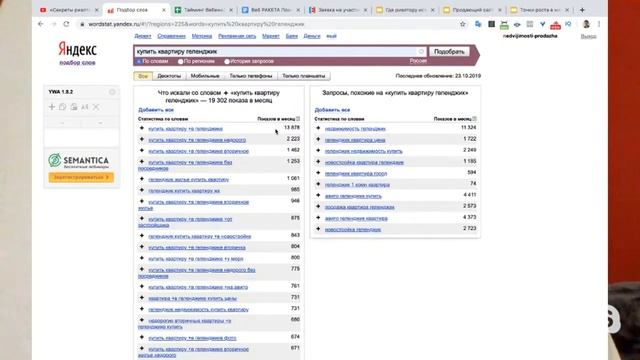
Task: Select the 'По словам' radio option
Action: coord(139,61)
